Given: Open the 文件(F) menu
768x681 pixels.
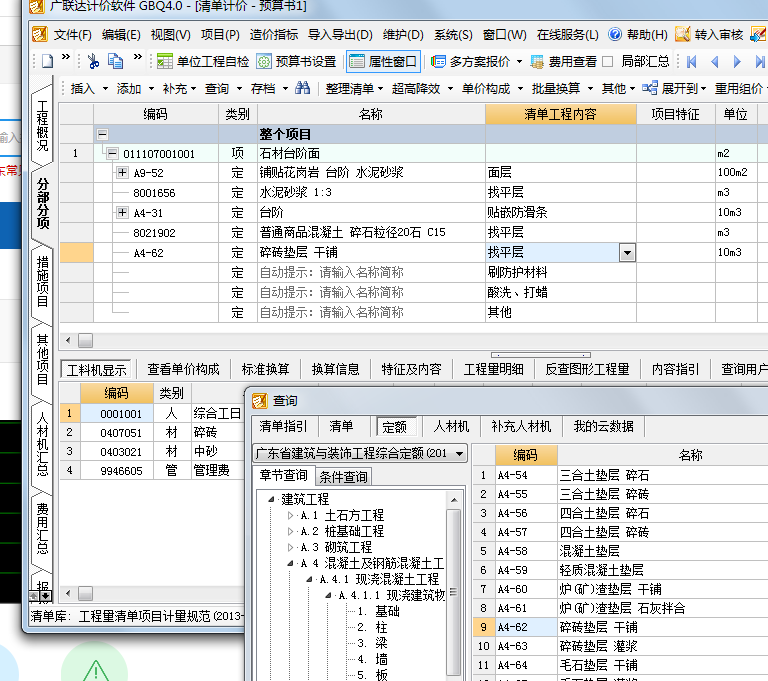Looking at the screenshot, I should point(72,34).
